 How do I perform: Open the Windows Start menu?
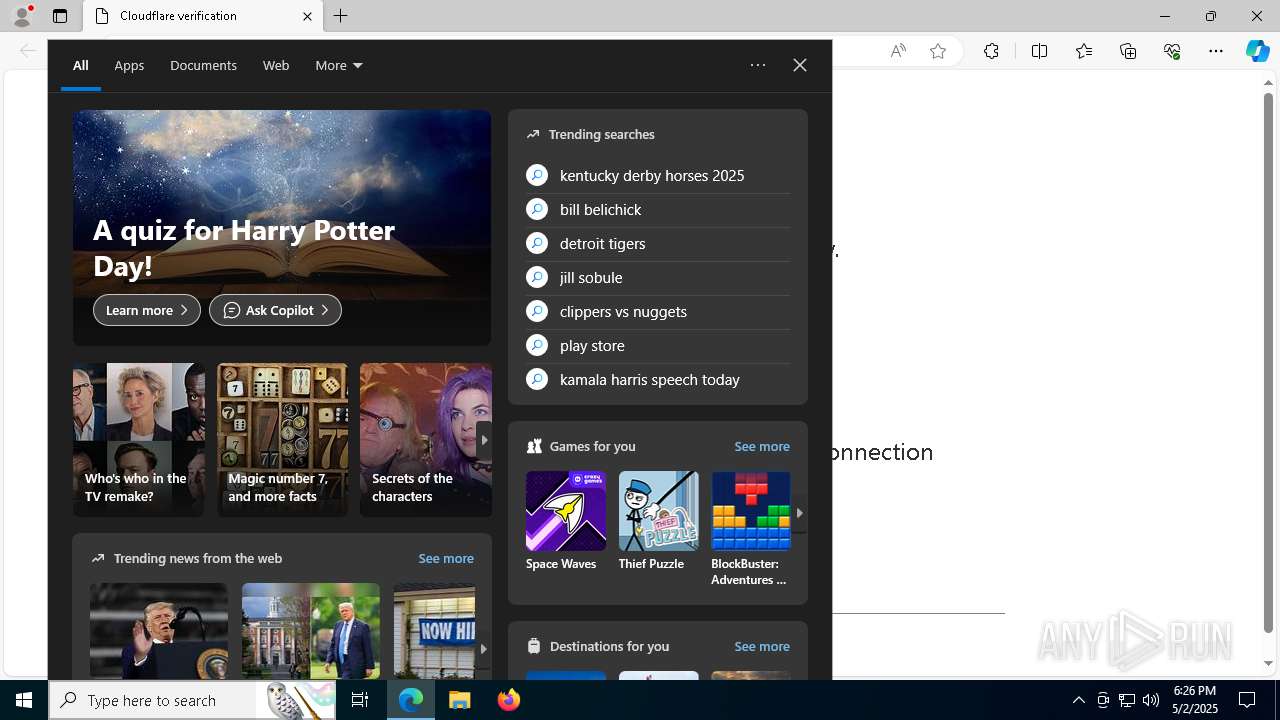pos(24,700)
